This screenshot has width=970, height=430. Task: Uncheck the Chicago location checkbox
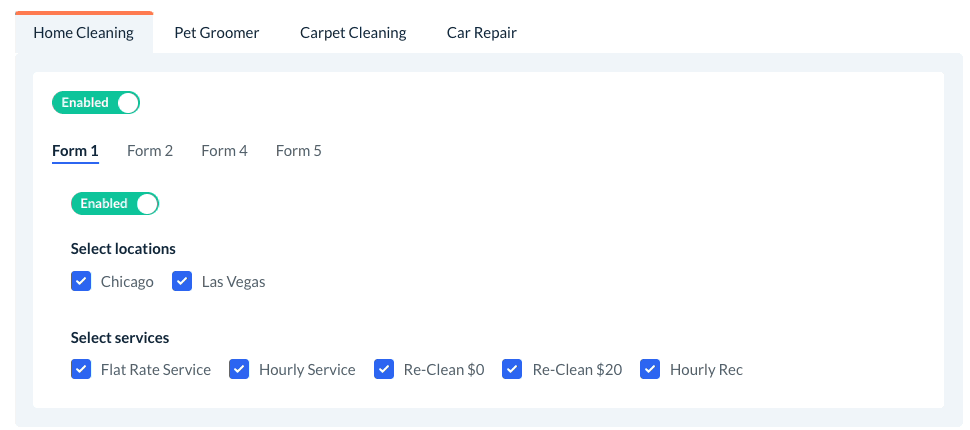(x=81, y=281)
